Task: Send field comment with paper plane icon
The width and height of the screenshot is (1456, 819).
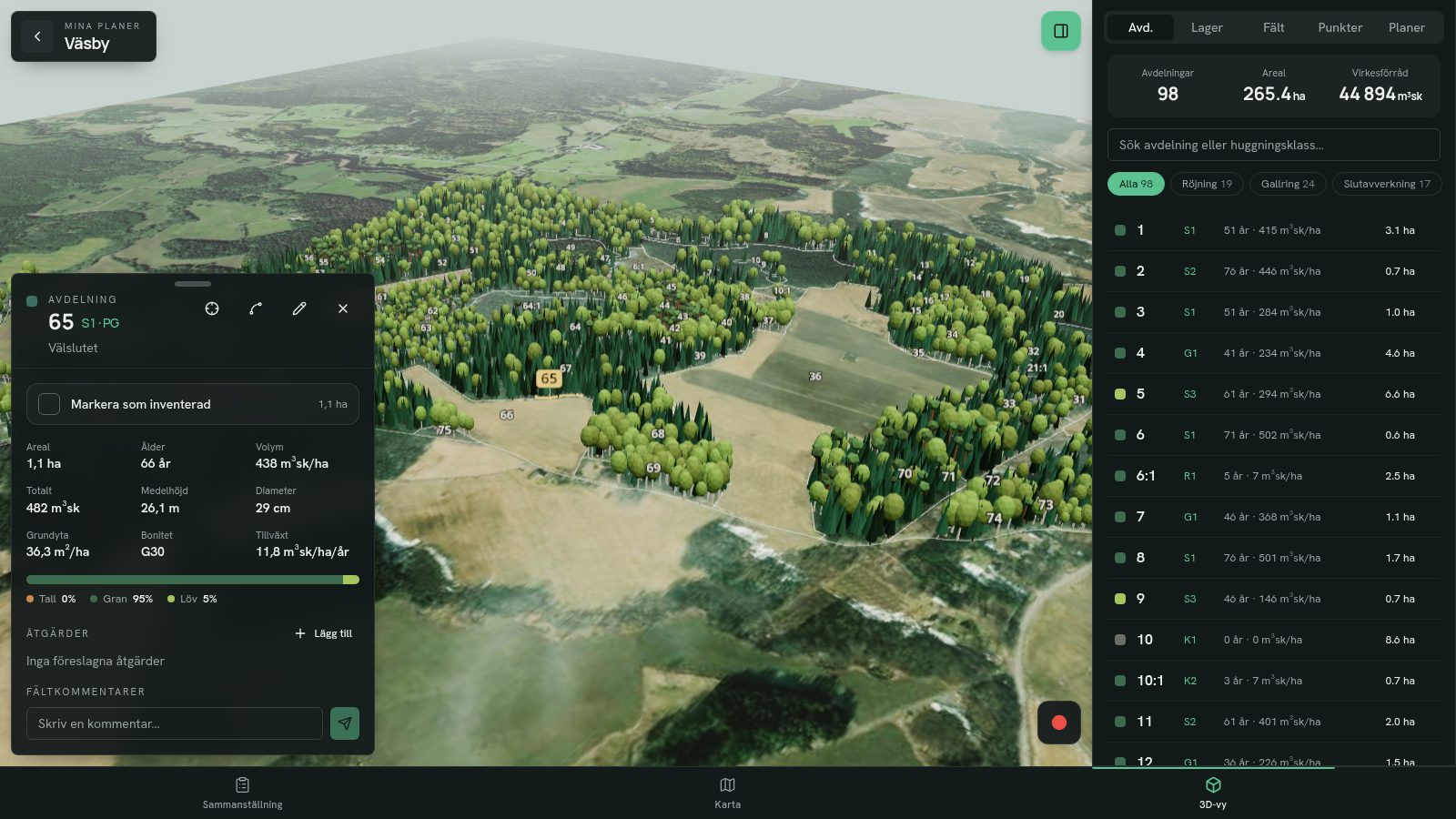Action: pyautogui.click(x=345, y=723)
